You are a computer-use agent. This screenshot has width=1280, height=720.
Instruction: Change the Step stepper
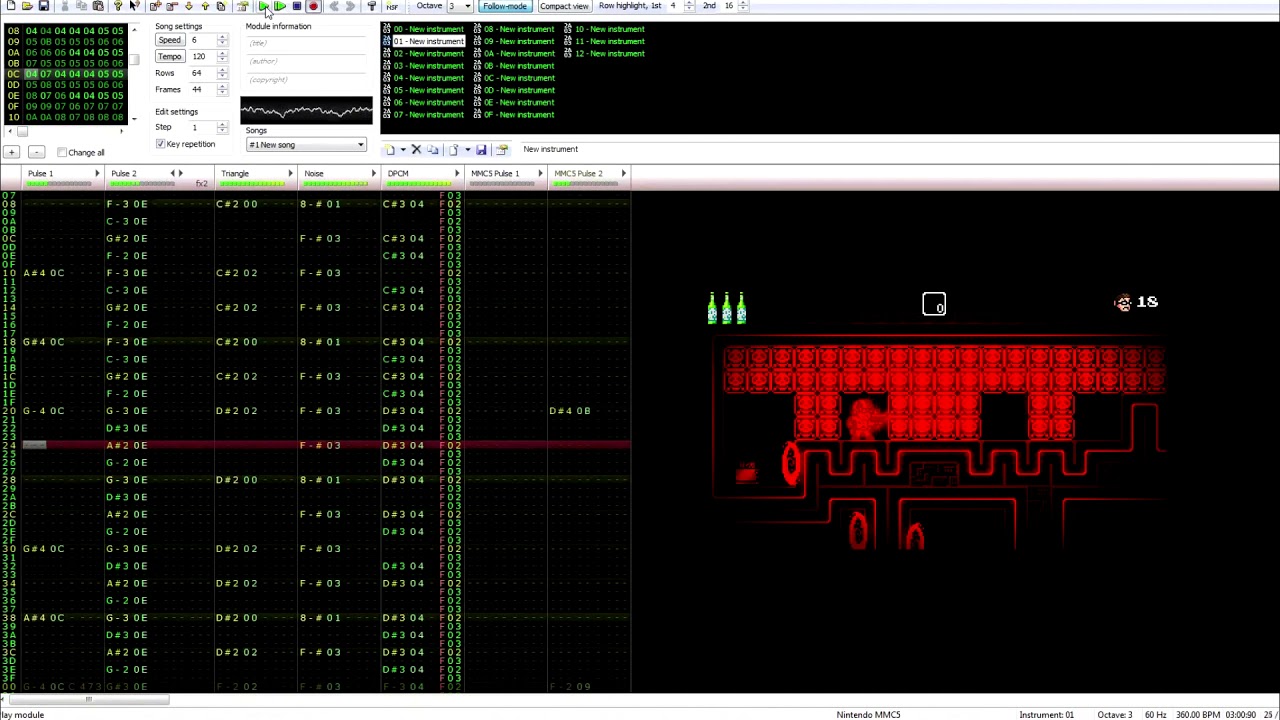pos(222,127)
